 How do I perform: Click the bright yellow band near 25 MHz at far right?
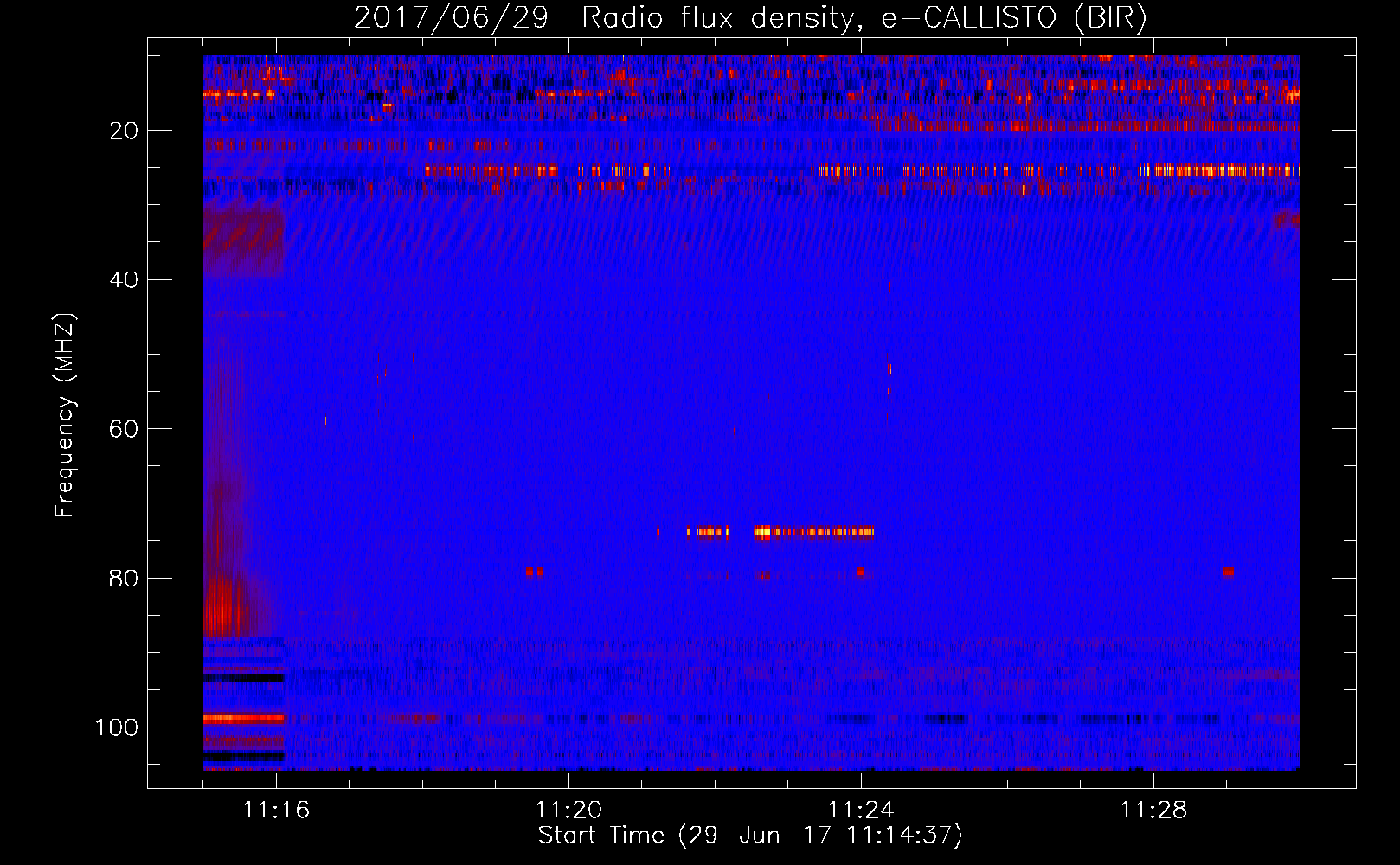pos(1218,170)
